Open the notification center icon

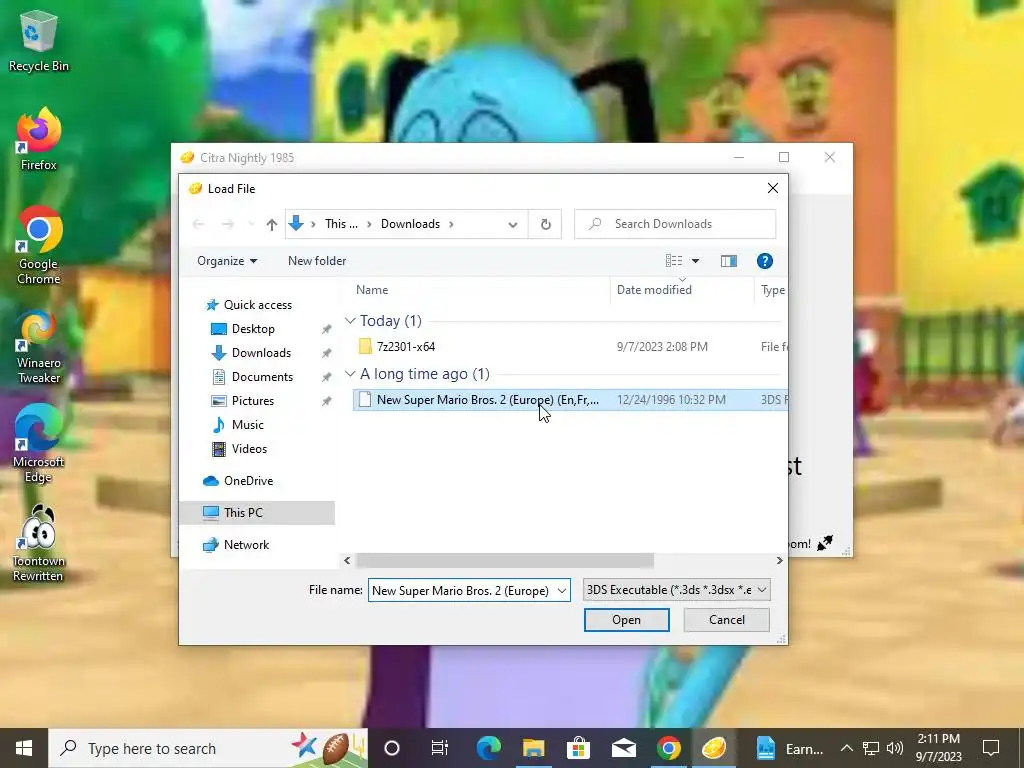coord(991,748)
